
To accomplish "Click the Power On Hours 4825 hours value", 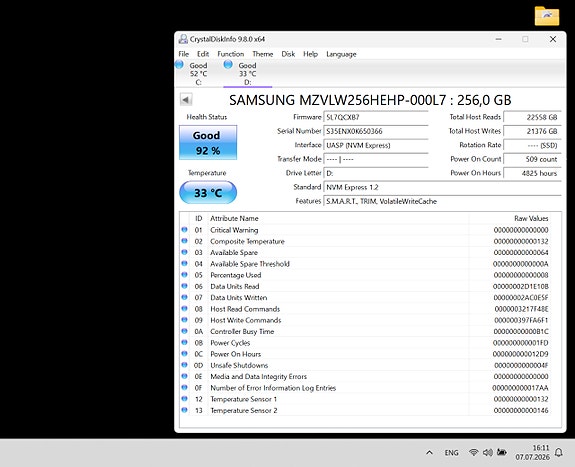I will point(532,173).
